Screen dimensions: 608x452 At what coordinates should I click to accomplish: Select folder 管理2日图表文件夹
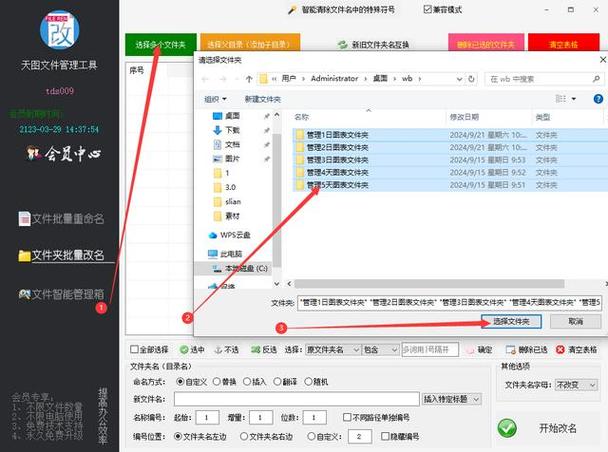click(337, 147)
